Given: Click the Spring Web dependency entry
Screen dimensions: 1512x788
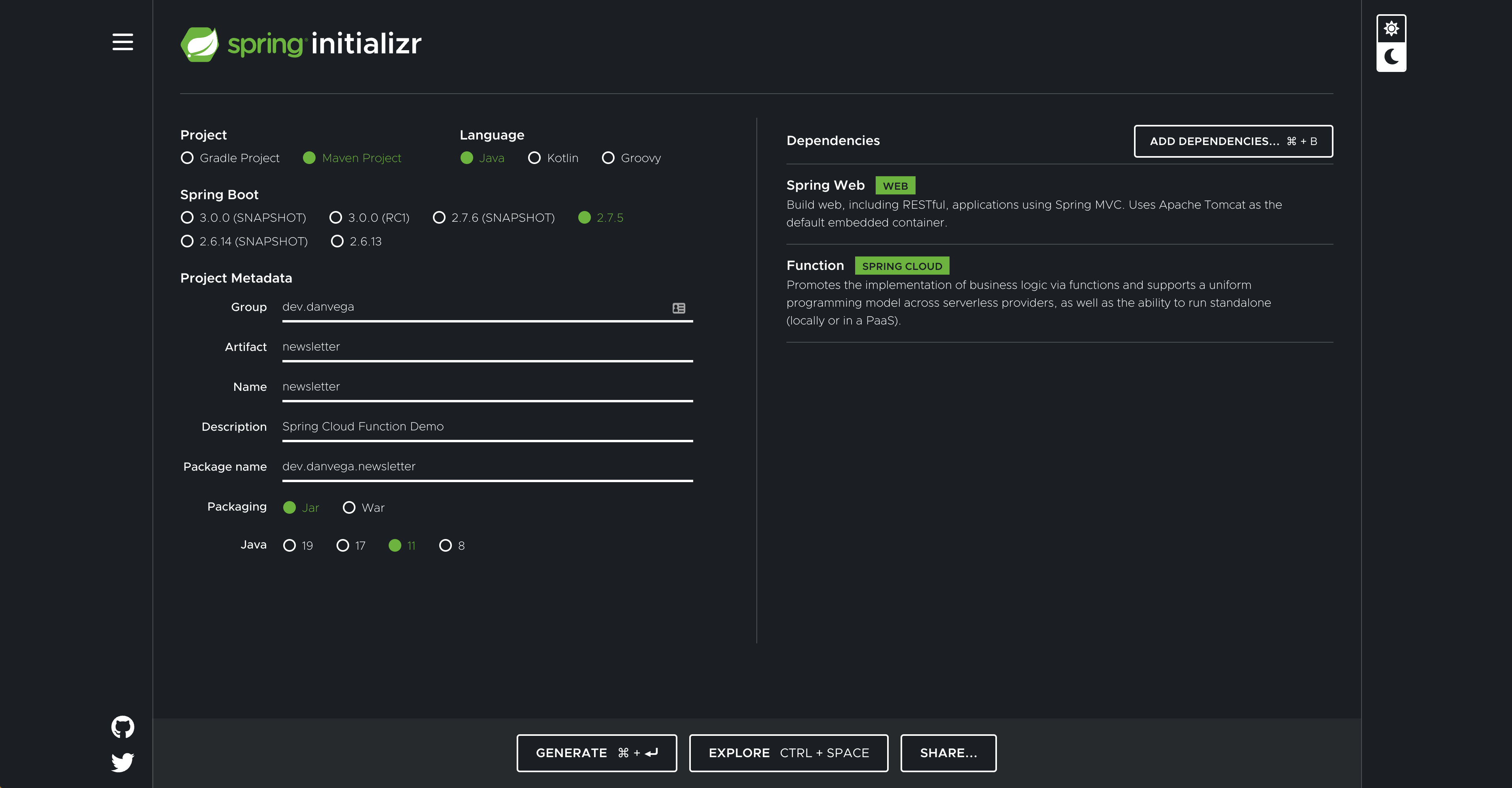Looking at the screenshot, I should point(825,186).
